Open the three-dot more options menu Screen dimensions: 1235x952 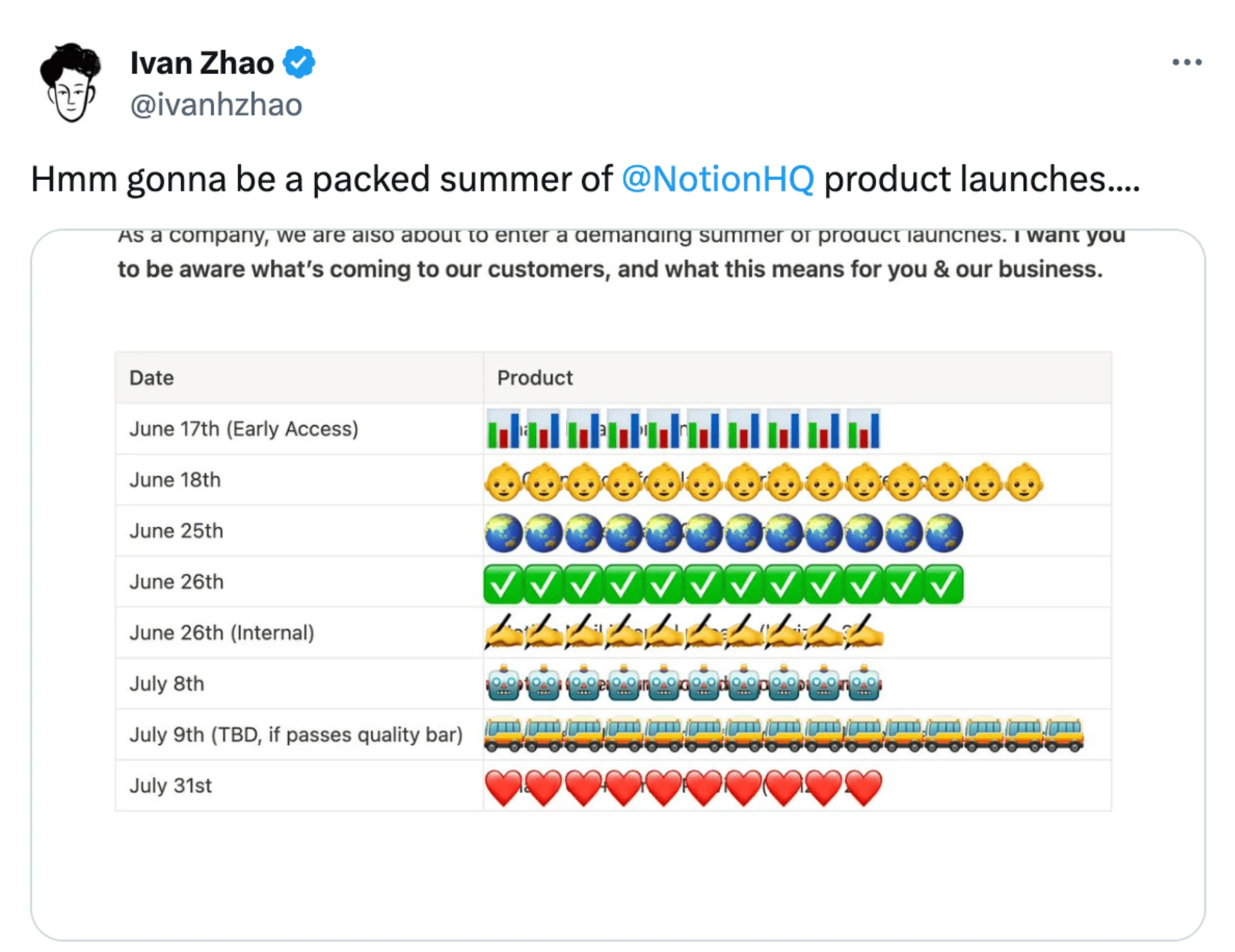point(1187,62)
